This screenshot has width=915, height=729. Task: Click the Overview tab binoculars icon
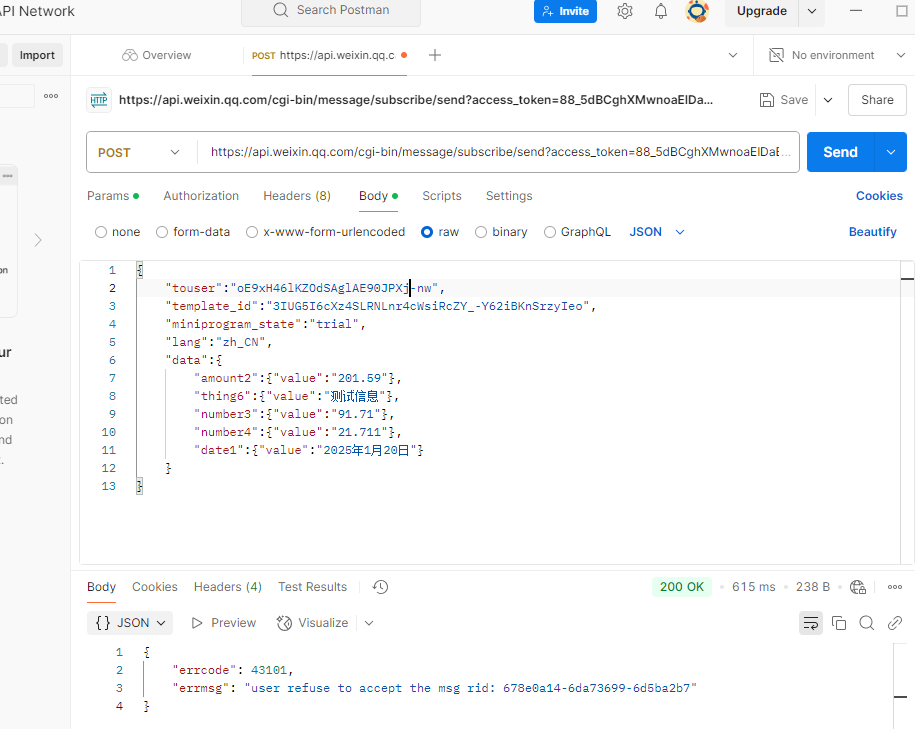pos(129,55)
